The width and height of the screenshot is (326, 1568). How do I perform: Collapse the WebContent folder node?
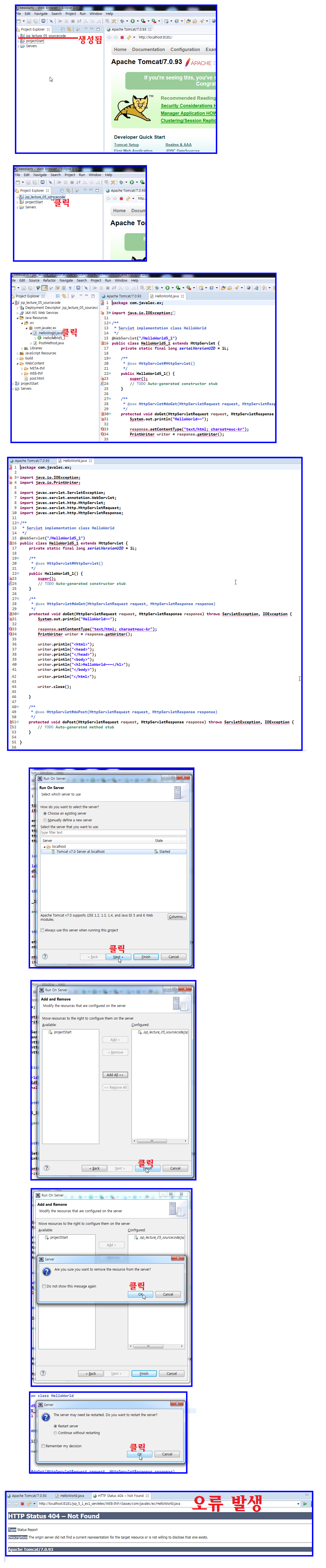click(18, 363)
